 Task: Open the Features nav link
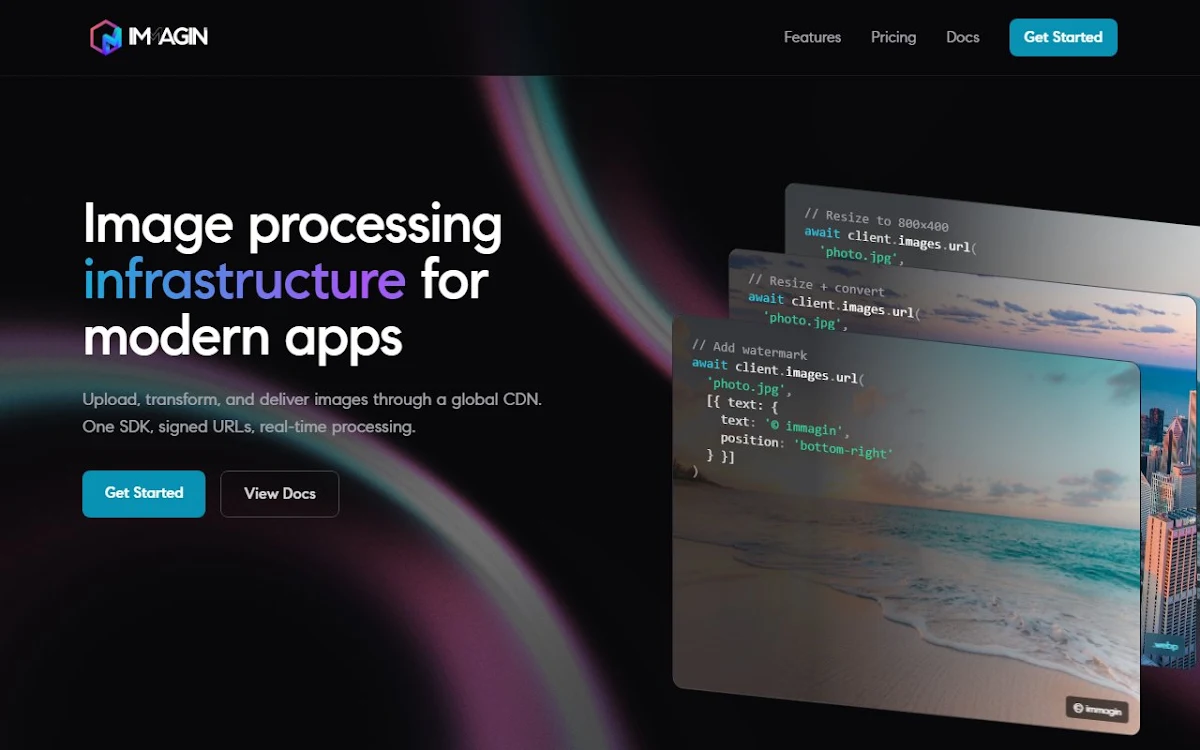(x=812, y=37)
